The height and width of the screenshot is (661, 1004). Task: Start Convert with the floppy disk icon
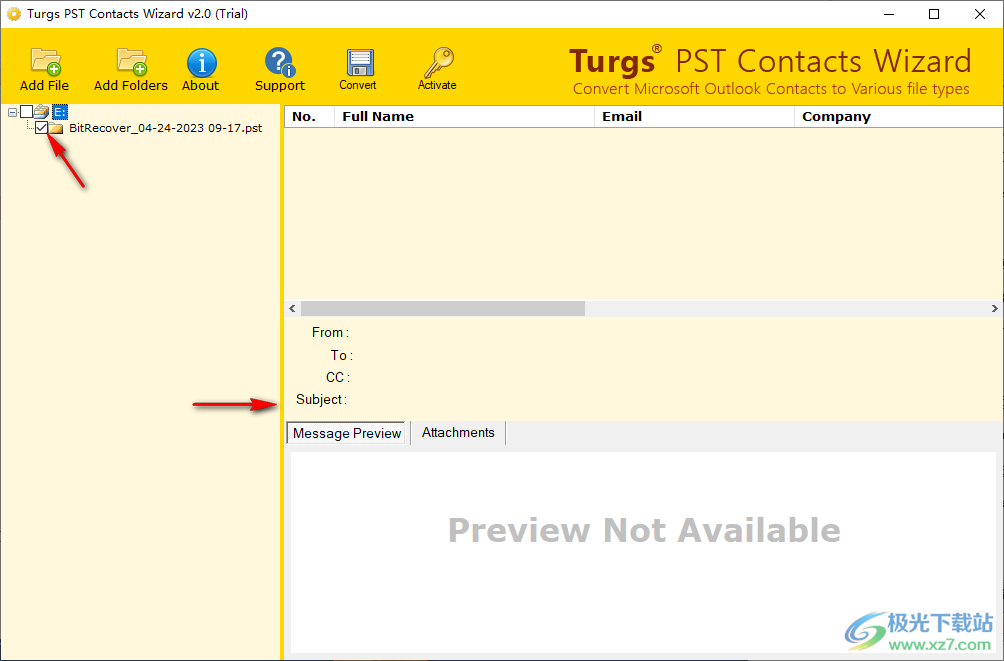point(358,69)
